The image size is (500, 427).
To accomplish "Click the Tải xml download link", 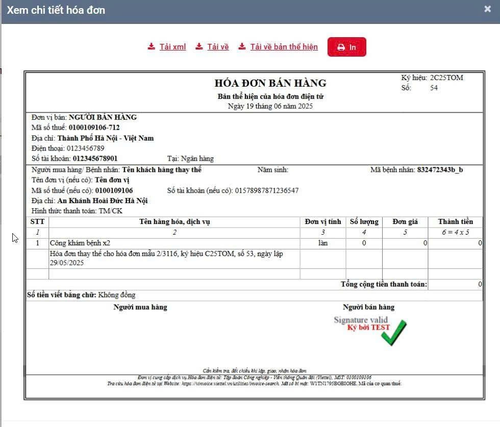I will [172, 47].
